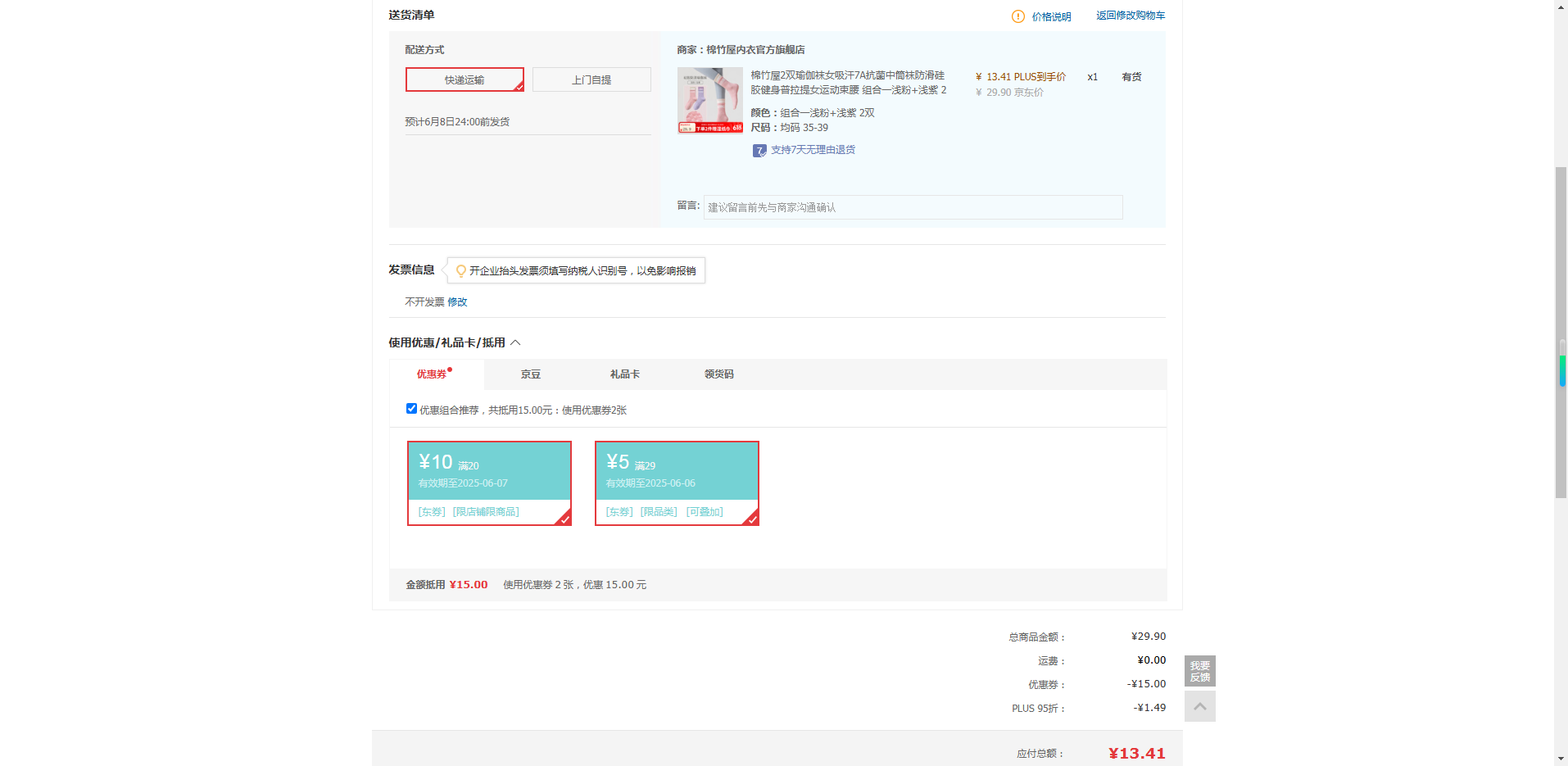Click 13.41 PLUS到手价 price text

(1021, 77)
